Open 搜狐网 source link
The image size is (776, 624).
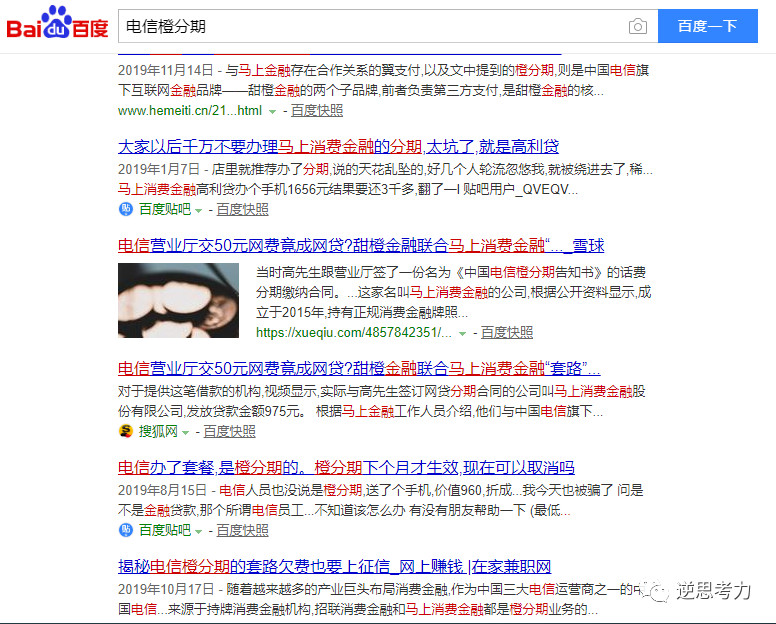[x=158, y=432]
